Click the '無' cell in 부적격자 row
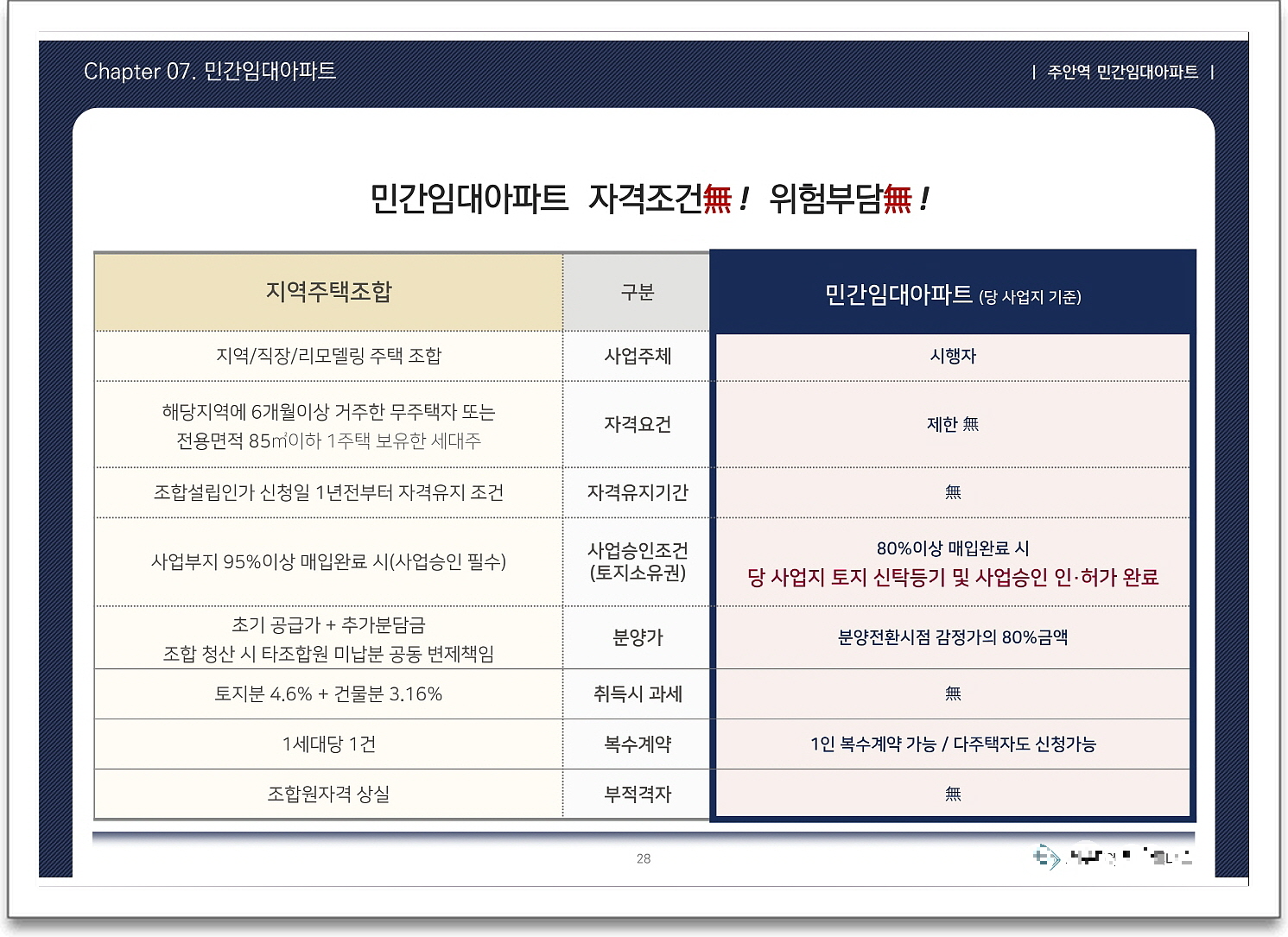1288x937 pixels. [x=953, y=794]
